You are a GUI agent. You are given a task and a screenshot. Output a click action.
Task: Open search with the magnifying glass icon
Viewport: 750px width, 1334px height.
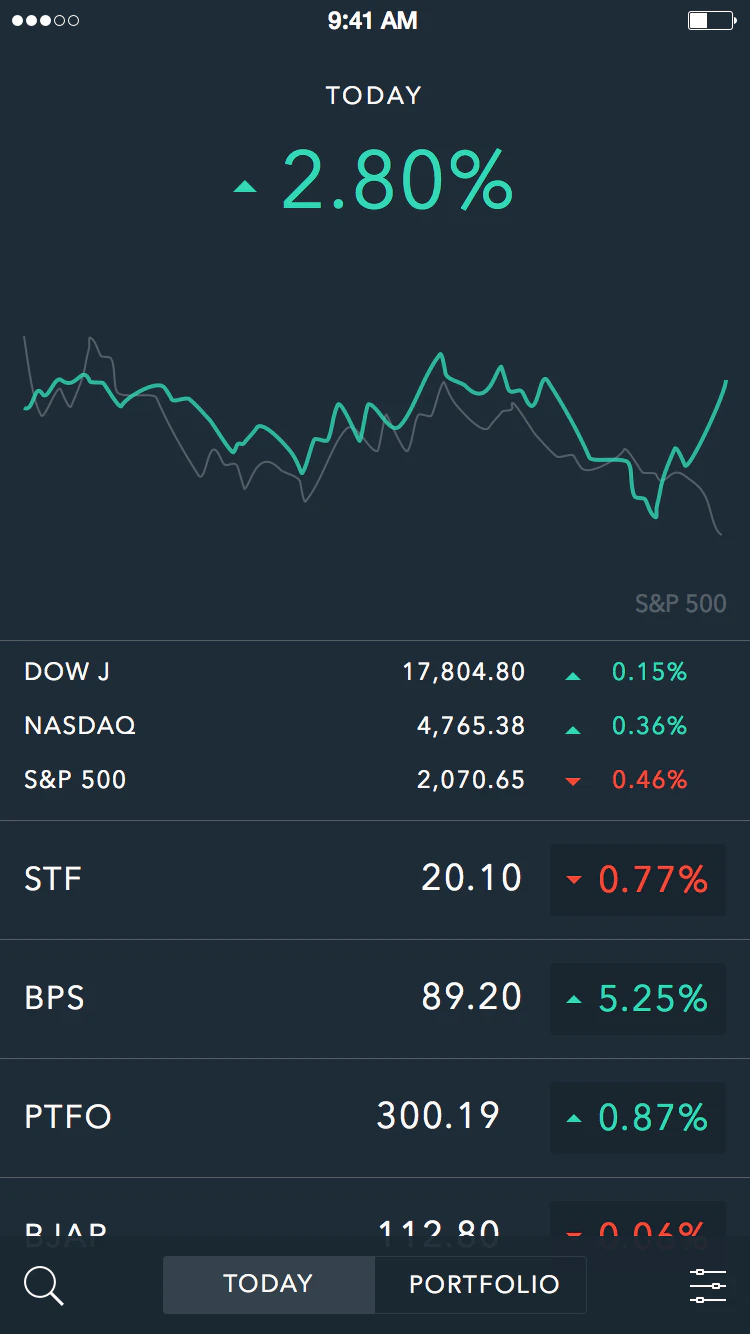pyautogui.click(x=43, y=1285)
